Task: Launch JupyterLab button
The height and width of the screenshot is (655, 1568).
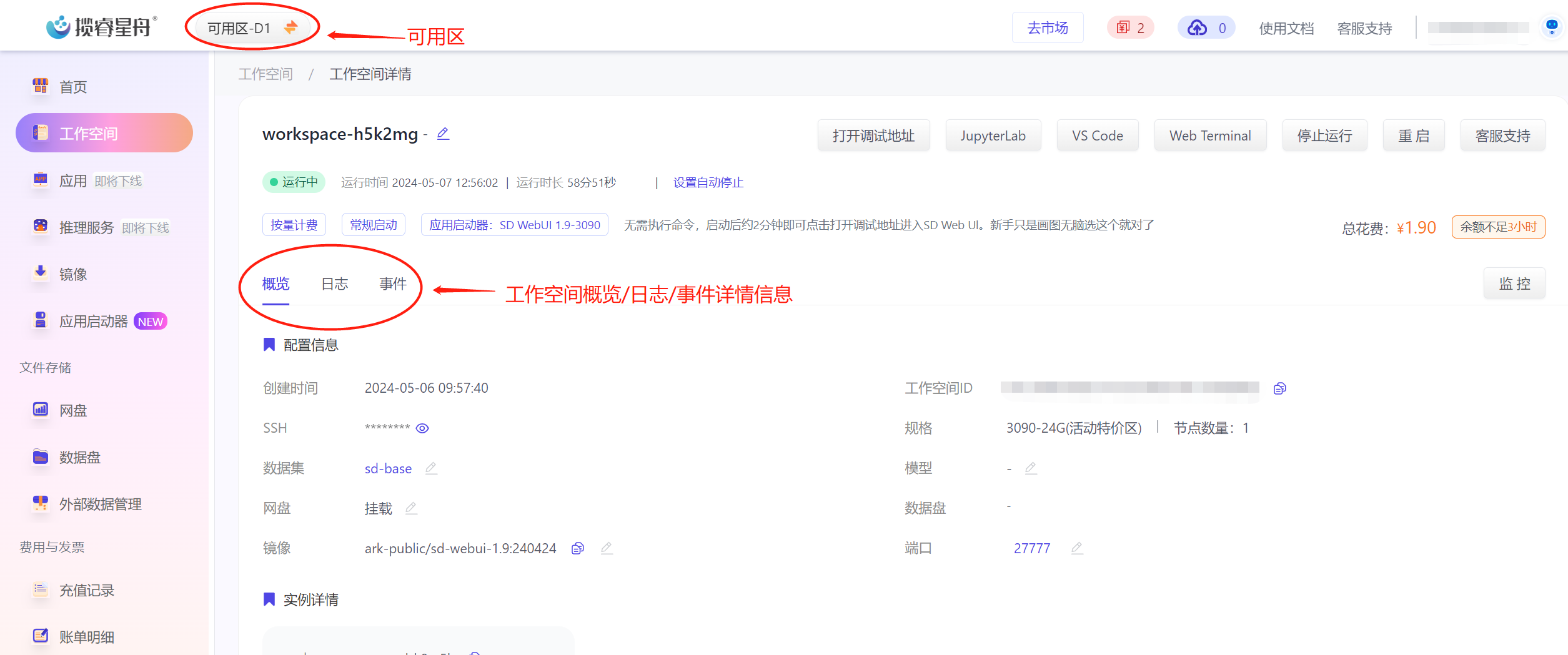Action: click(x=993, y=135)
